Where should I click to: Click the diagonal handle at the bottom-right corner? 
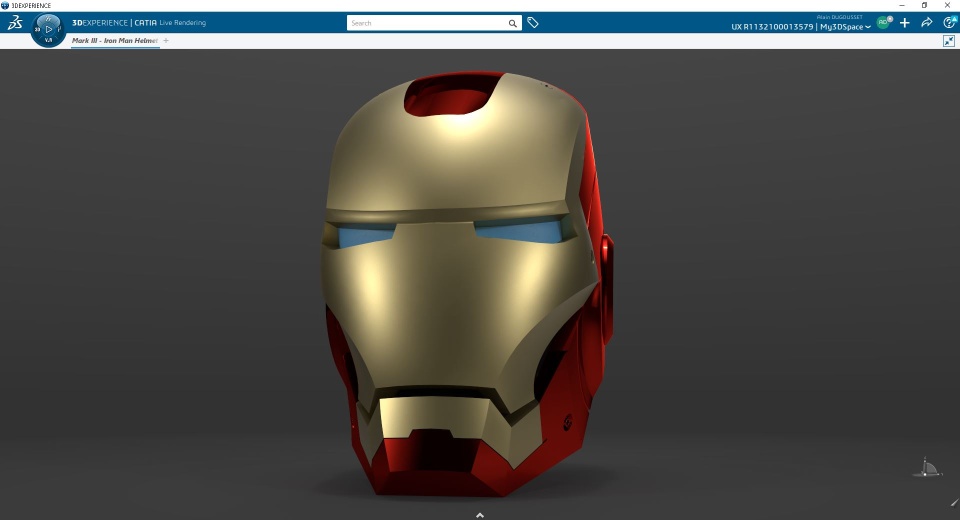click(954, 503)
